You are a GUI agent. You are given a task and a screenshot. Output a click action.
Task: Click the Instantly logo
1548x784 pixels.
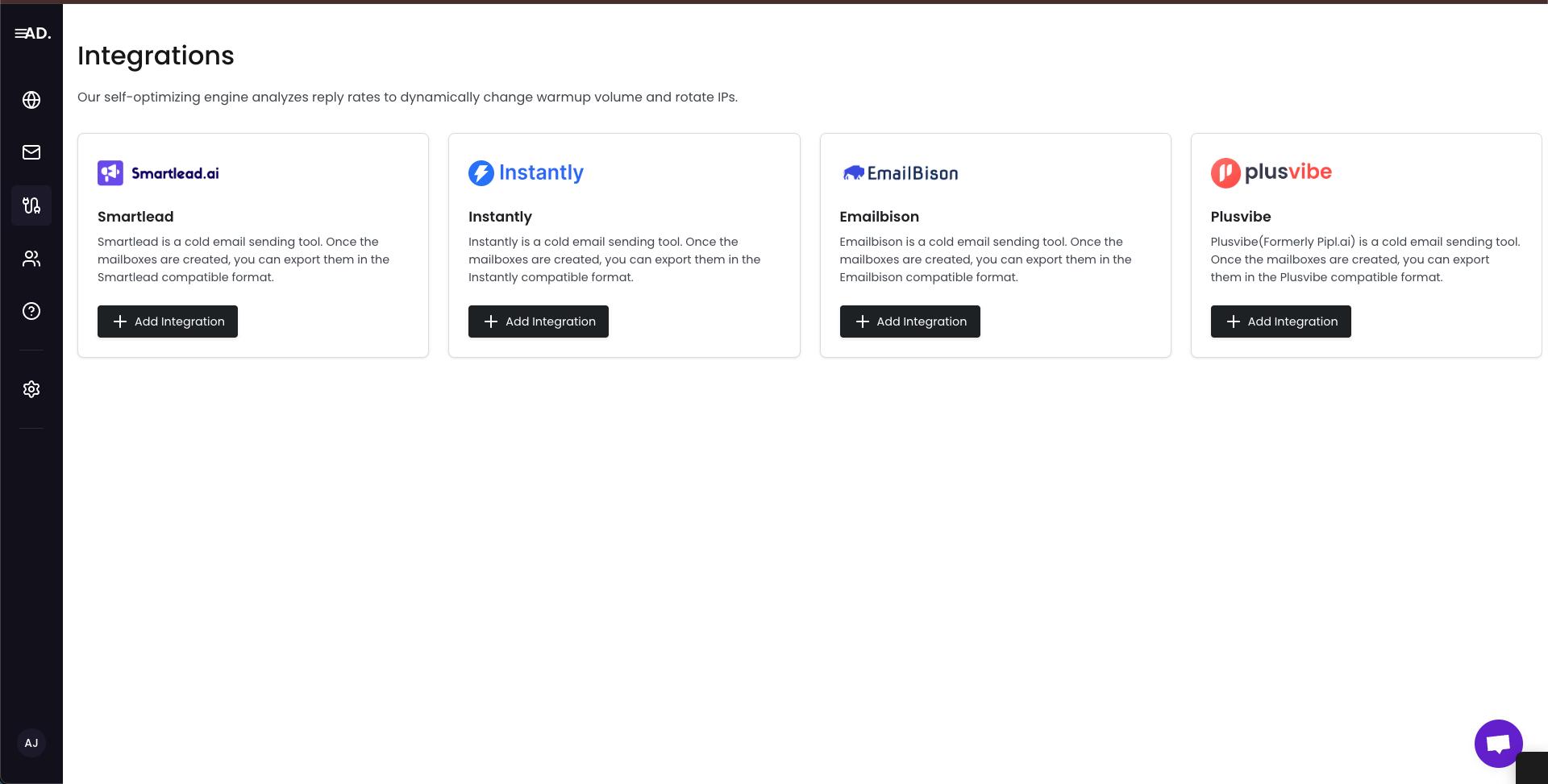pyautogui.click(x=526, y=173)
